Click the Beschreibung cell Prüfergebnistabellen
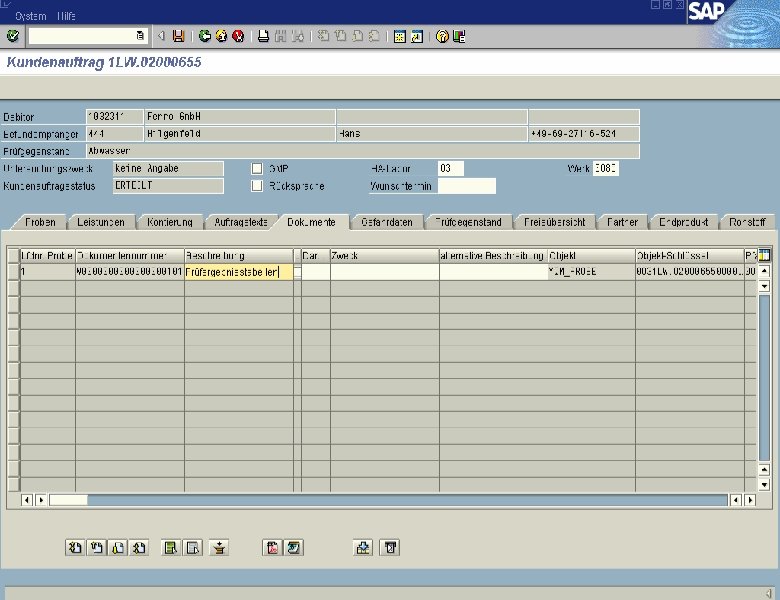The width and height of the screenshot is (780, 600). click(239, 272)
